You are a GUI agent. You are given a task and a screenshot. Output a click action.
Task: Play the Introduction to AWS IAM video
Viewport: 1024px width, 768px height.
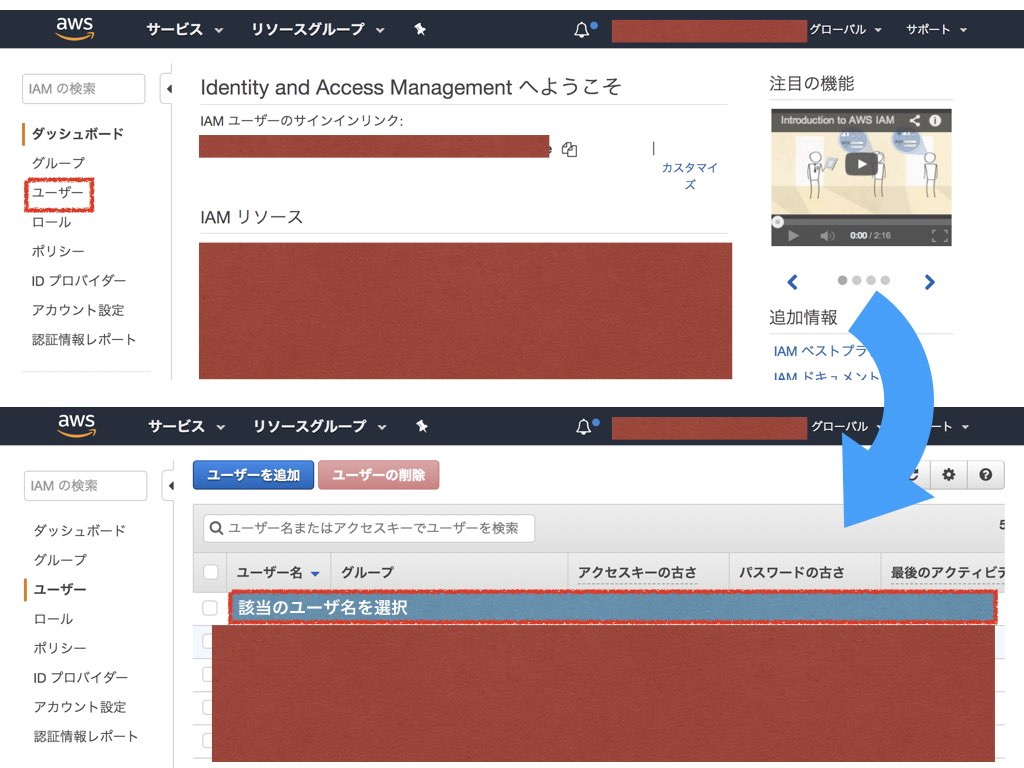coord(861,164)
